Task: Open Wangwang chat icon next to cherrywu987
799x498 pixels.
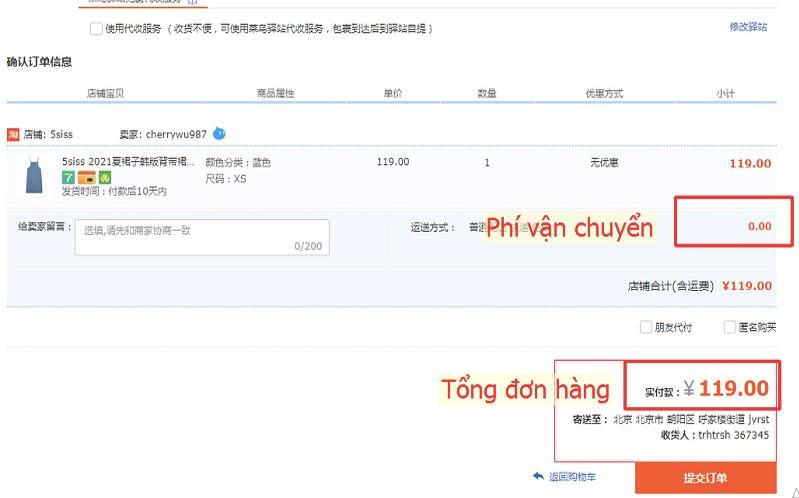Action: pyautogui.click(x=219, y=134)
